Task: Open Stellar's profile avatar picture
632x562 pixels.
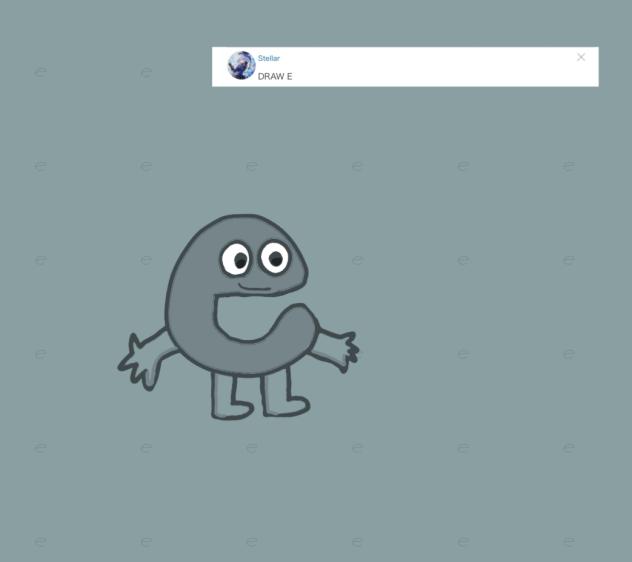Action: point(241,66)
